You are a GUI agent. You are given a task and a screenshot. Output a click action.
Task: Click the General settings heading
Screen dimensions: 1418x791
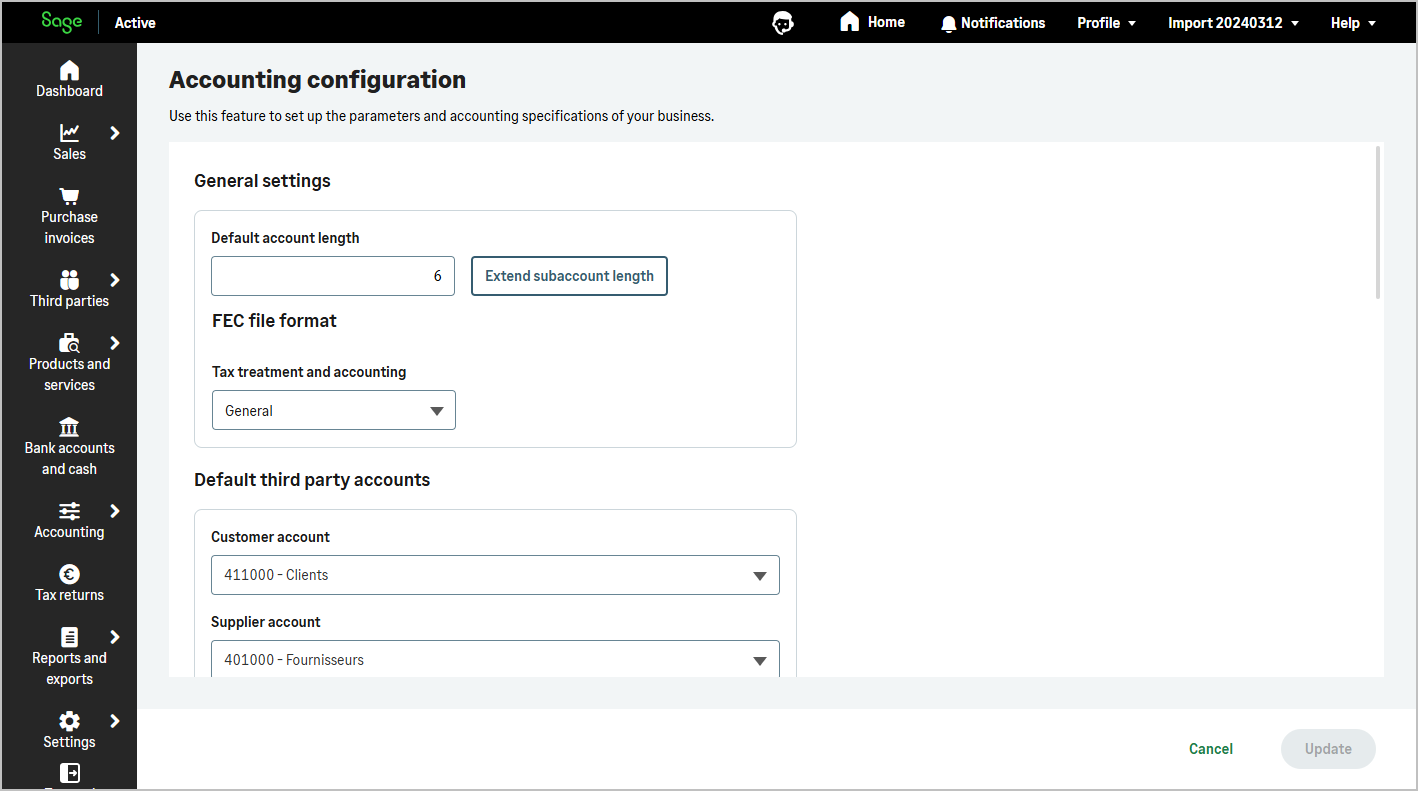tap(262, 181)
